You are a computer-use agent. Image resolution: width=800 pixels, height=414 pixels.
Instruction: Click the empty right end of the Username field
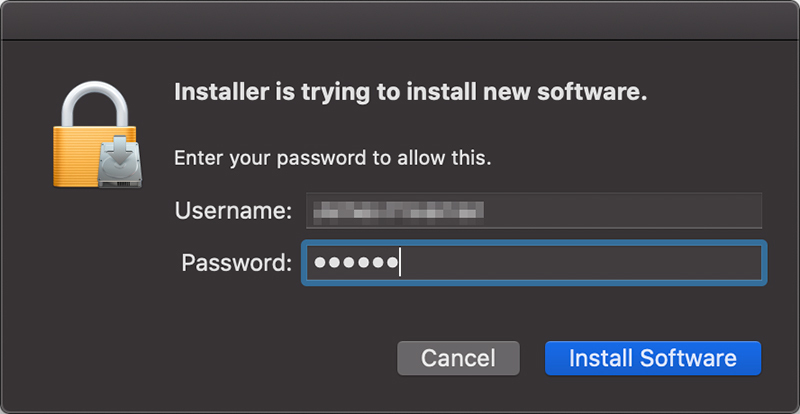coord(700,211)
